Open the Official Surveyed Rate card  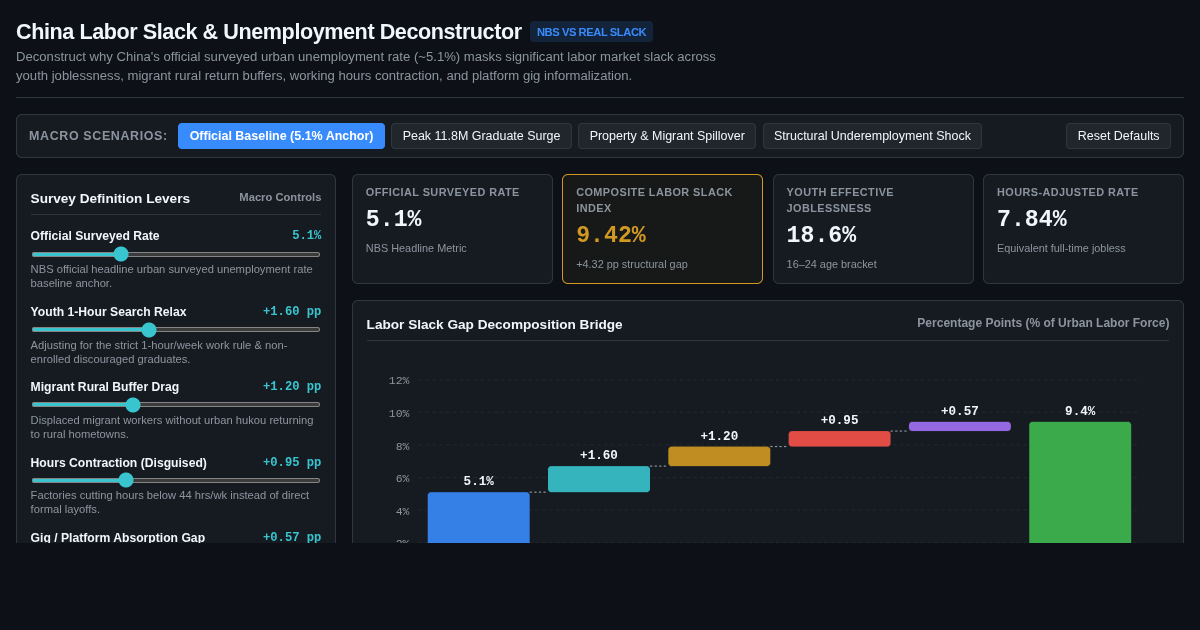(x=452, y=229)
